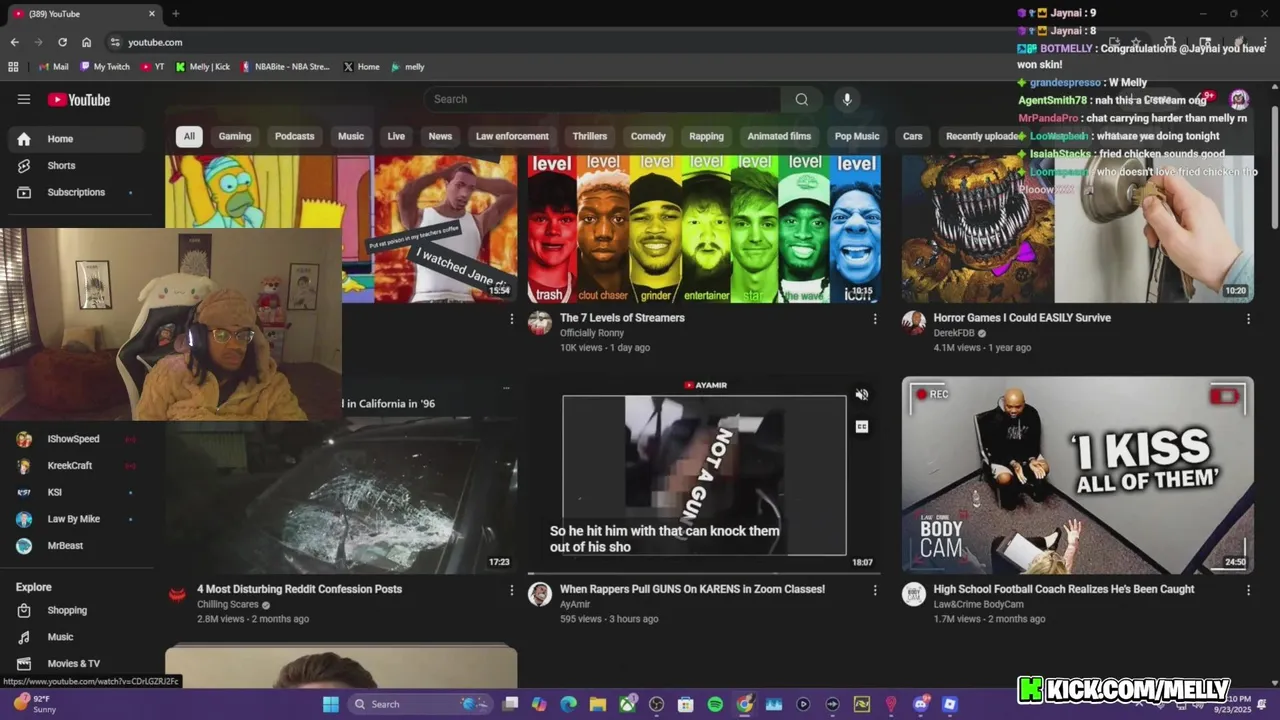
Task: Open options for High School Football Coach video
Action: pos(1248,590)
